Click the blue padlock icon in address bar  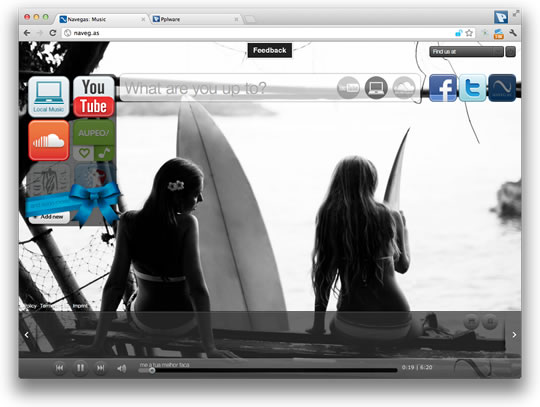pyautogui.click(x=458, y=33)
